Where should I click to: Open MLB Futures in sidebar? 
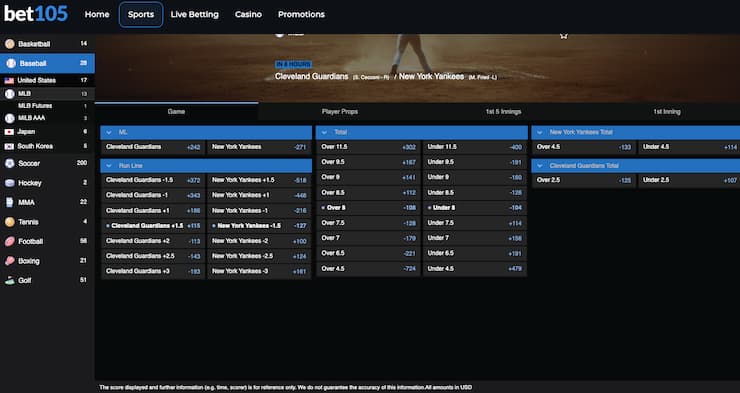click(x=35, y=106)
